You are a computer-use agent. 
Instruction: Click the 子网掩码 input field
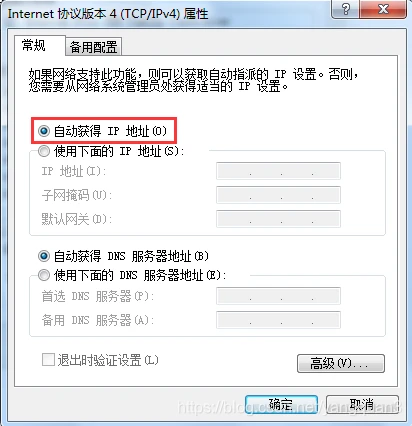coord(278,195)
